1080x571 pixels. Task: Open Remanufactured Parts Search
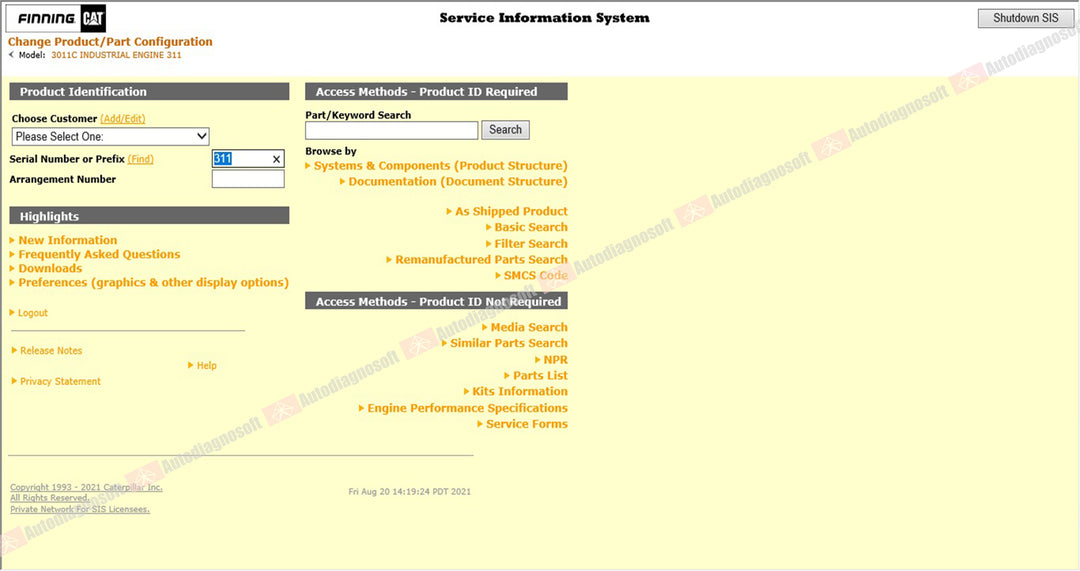[481, 260]
